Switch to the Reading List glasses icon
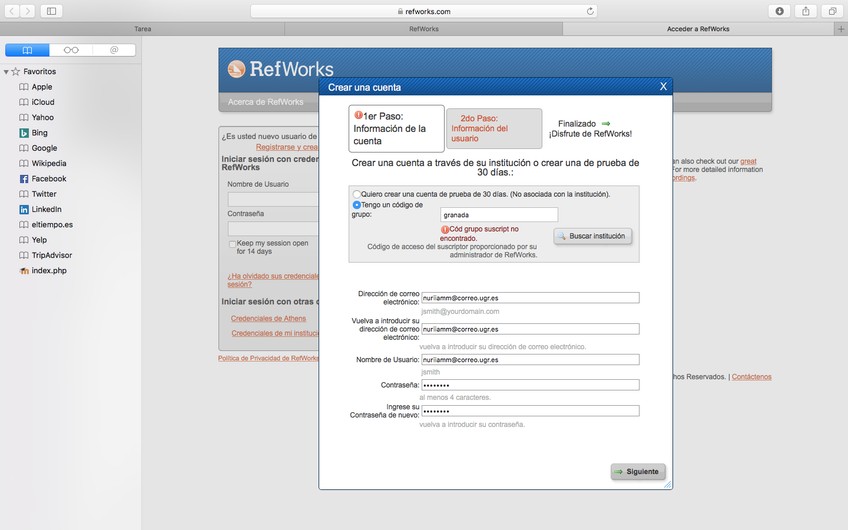The image size is (848, 530). [x=70, y=49]
